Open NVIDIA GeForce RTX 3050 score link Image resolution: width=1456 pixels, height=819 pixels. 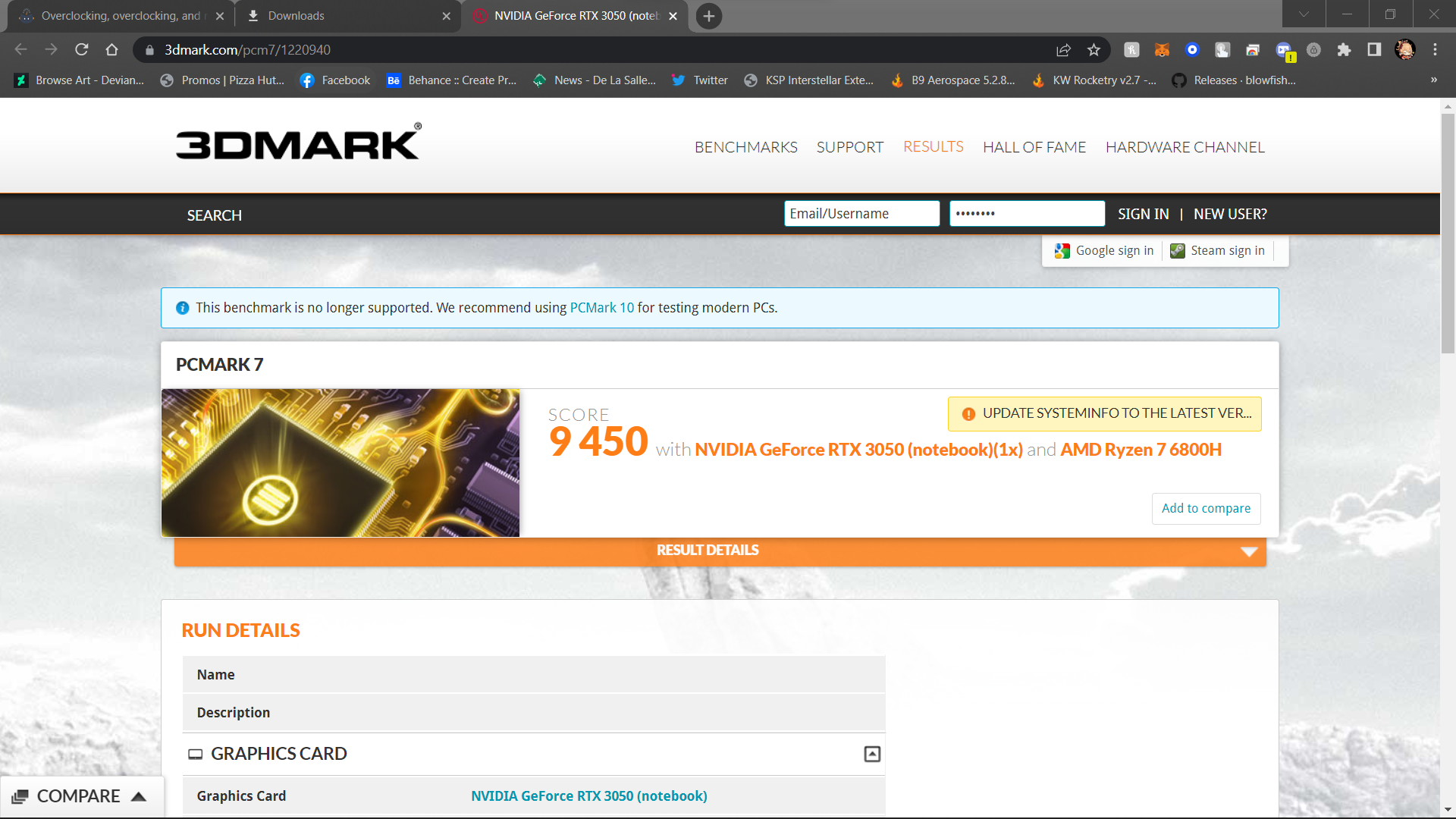point(859,450)
